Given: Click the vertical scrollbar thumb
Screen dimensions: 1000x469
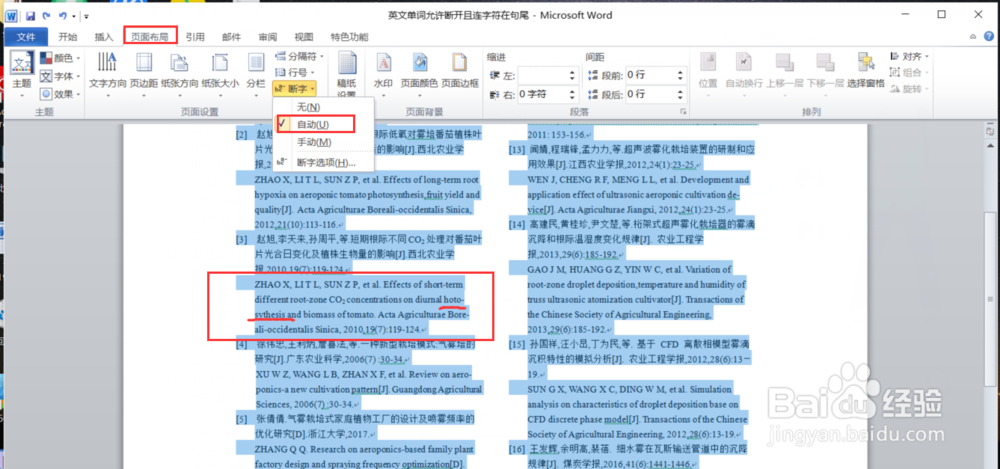Looking at the screenshot, I should pyautogui.click(x=990, y=298).
